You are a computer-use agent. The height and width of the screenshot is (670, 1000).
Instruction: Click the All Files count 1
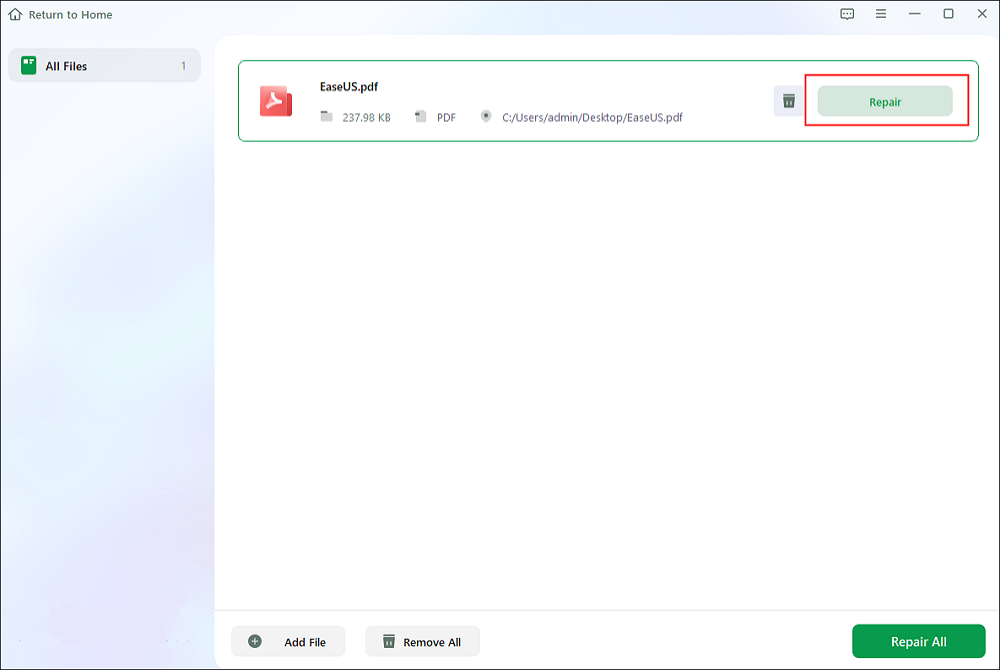click(x=183, y=66)
